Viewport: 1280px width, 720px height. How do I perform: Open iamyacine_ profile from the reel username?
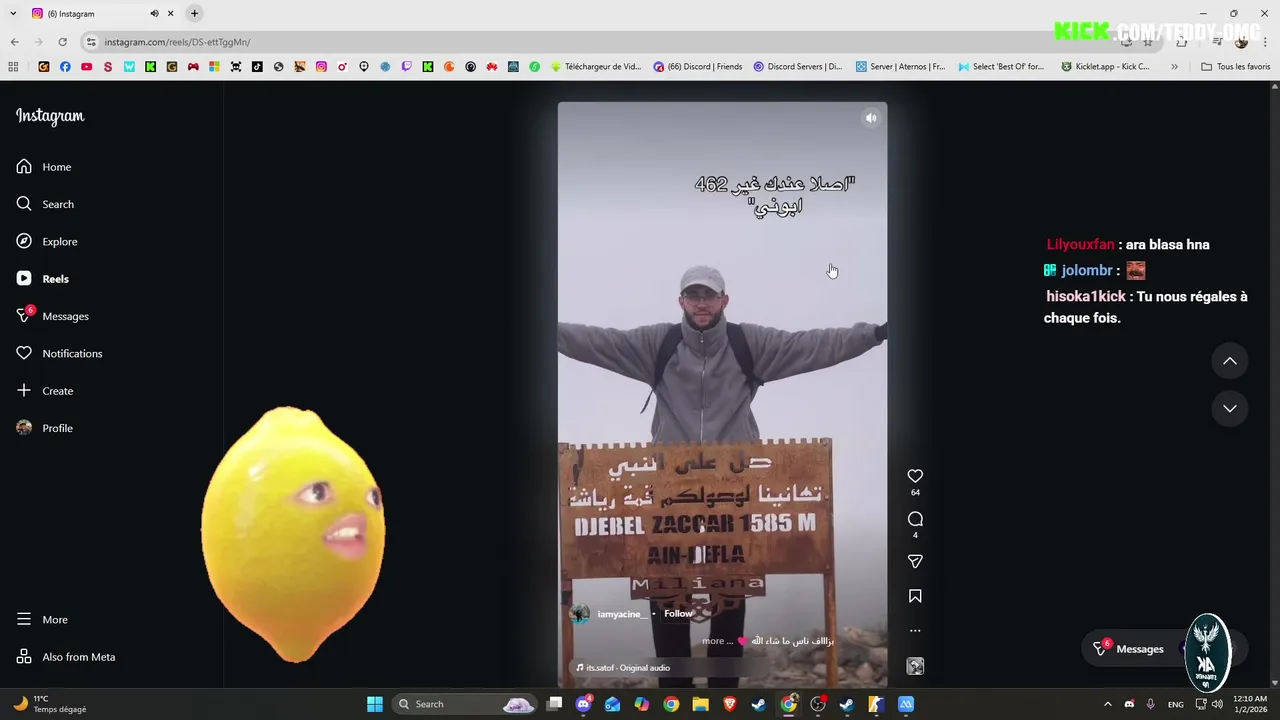pyautogui.click(x=621, y=614)
